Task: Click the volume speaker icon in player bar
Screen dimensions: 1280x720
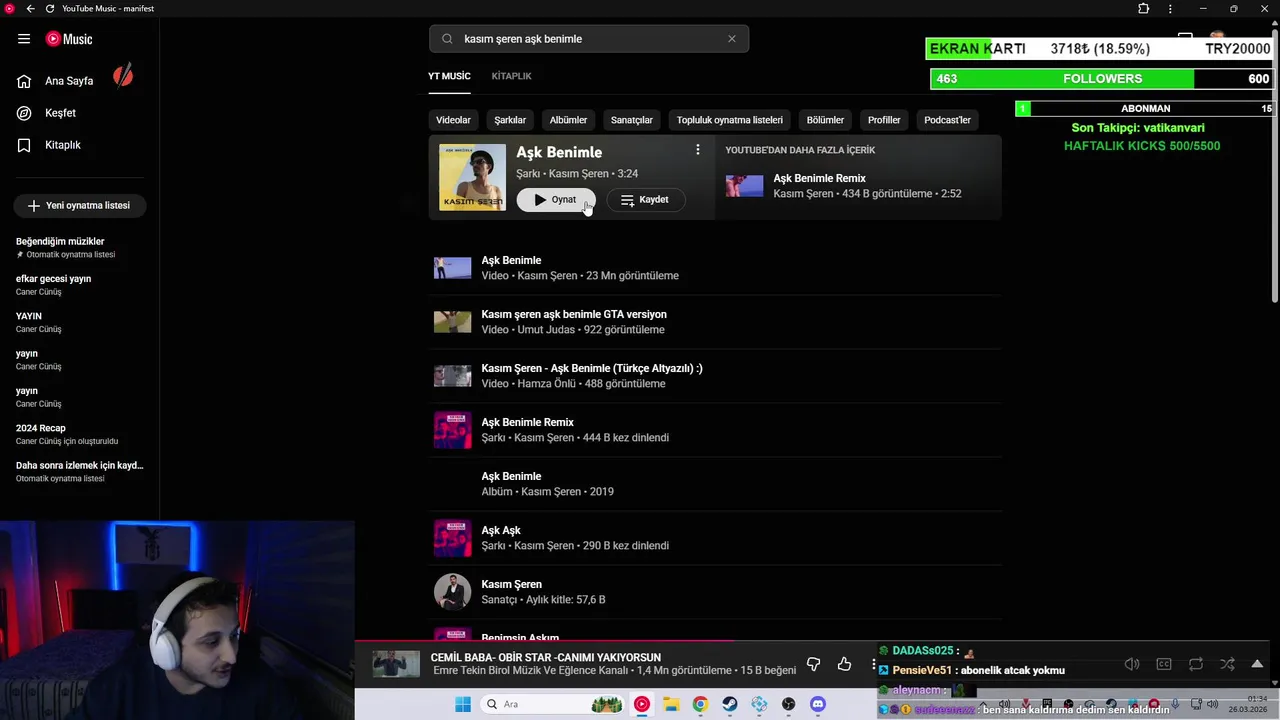Action: [x=1132, y=664]
